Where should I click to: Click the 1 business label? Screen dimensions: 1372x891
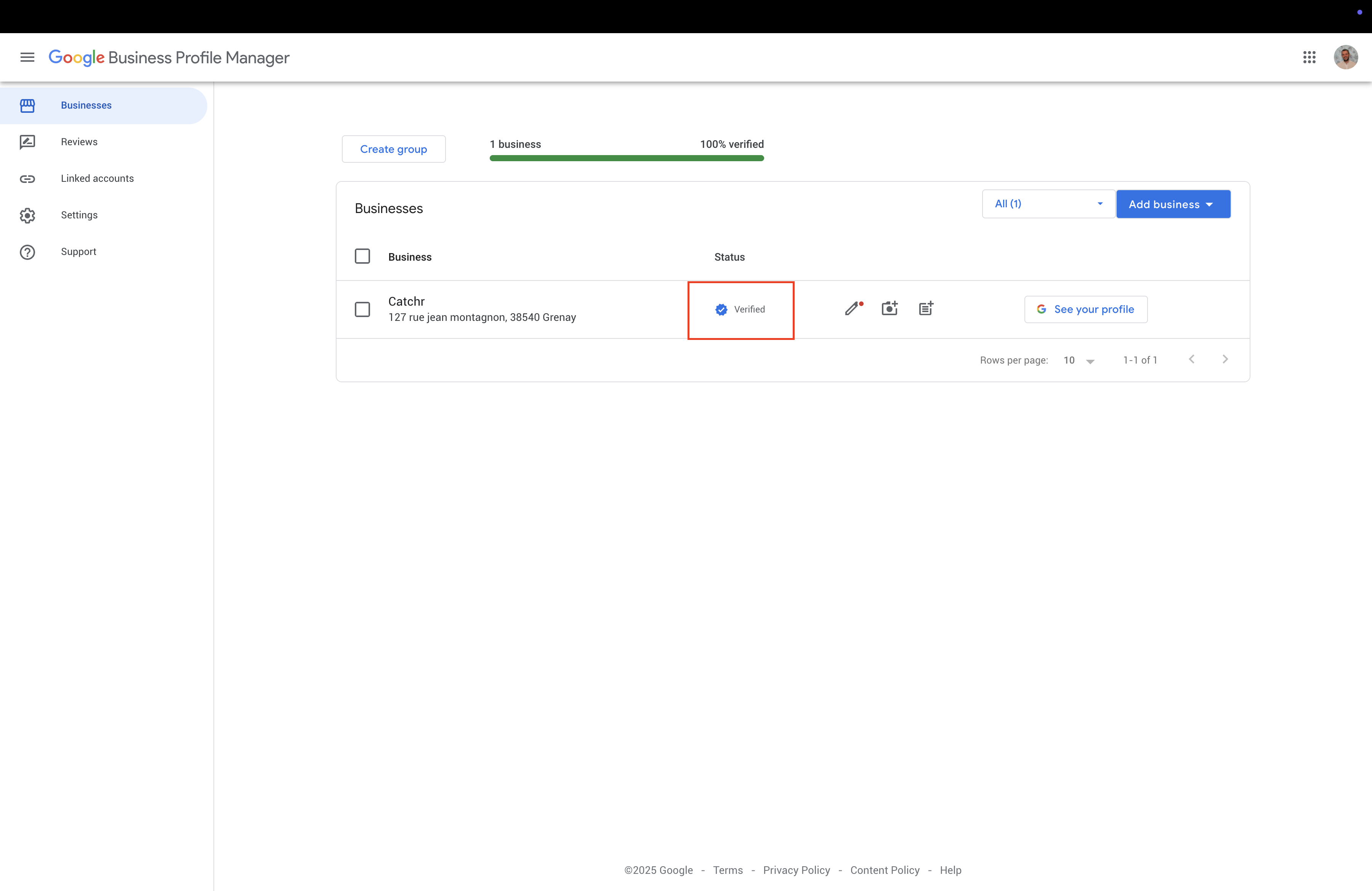coord(515,144)
